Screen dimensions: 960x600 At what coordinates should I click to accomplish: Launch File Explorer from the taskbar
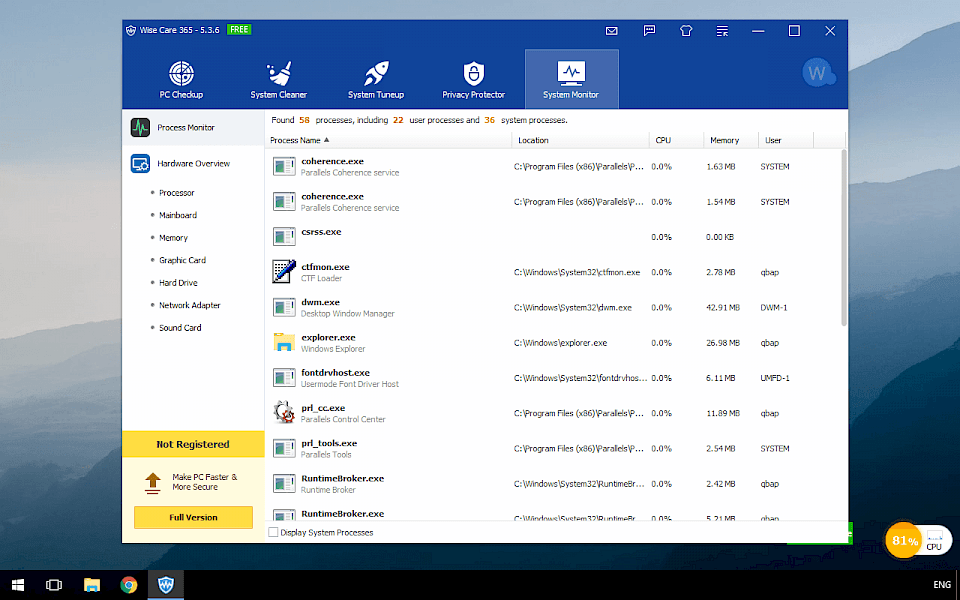click(x=92, y=585)
